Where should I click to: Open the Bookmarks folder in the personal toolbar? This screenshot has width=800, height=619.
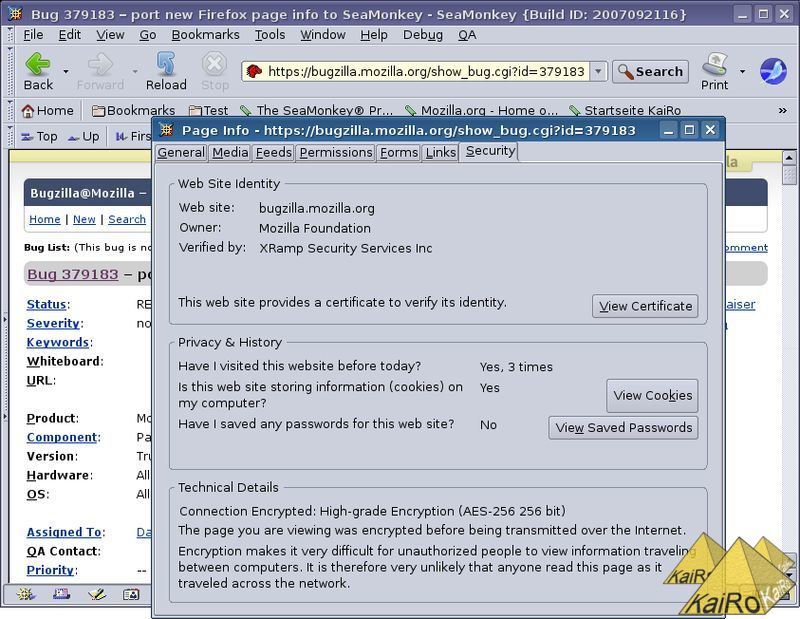click(133, 111)
